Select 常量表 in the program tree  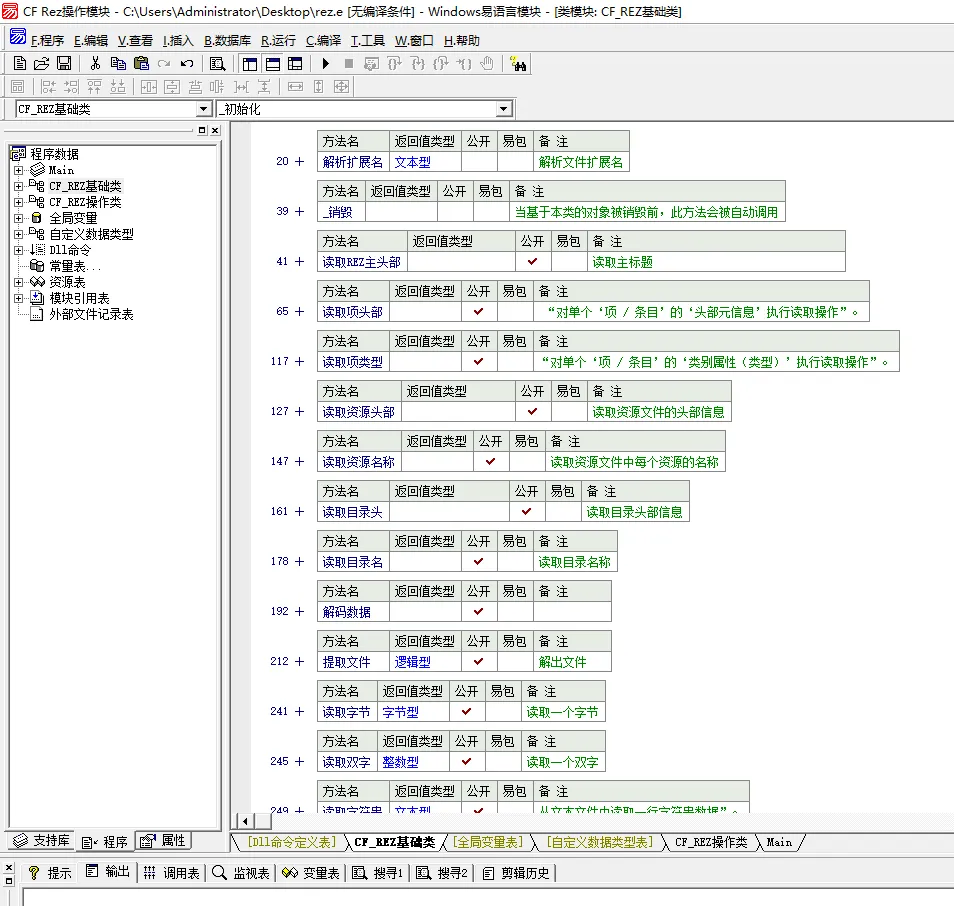pos(75,266)
